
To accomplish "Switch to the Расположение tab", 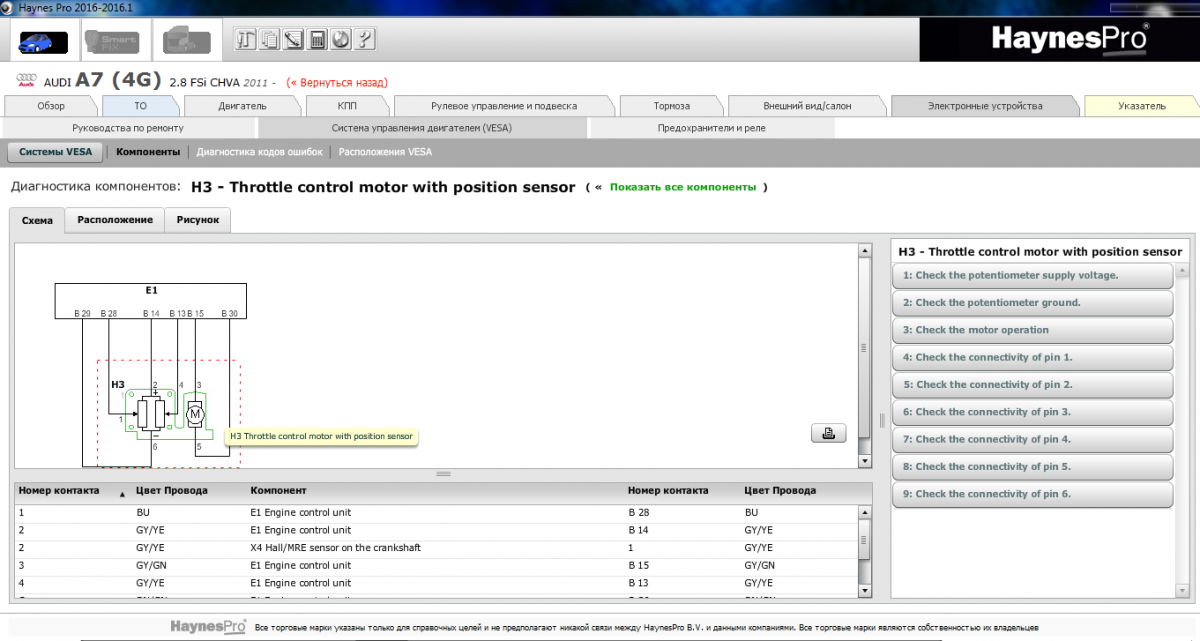I will (115, 220).
